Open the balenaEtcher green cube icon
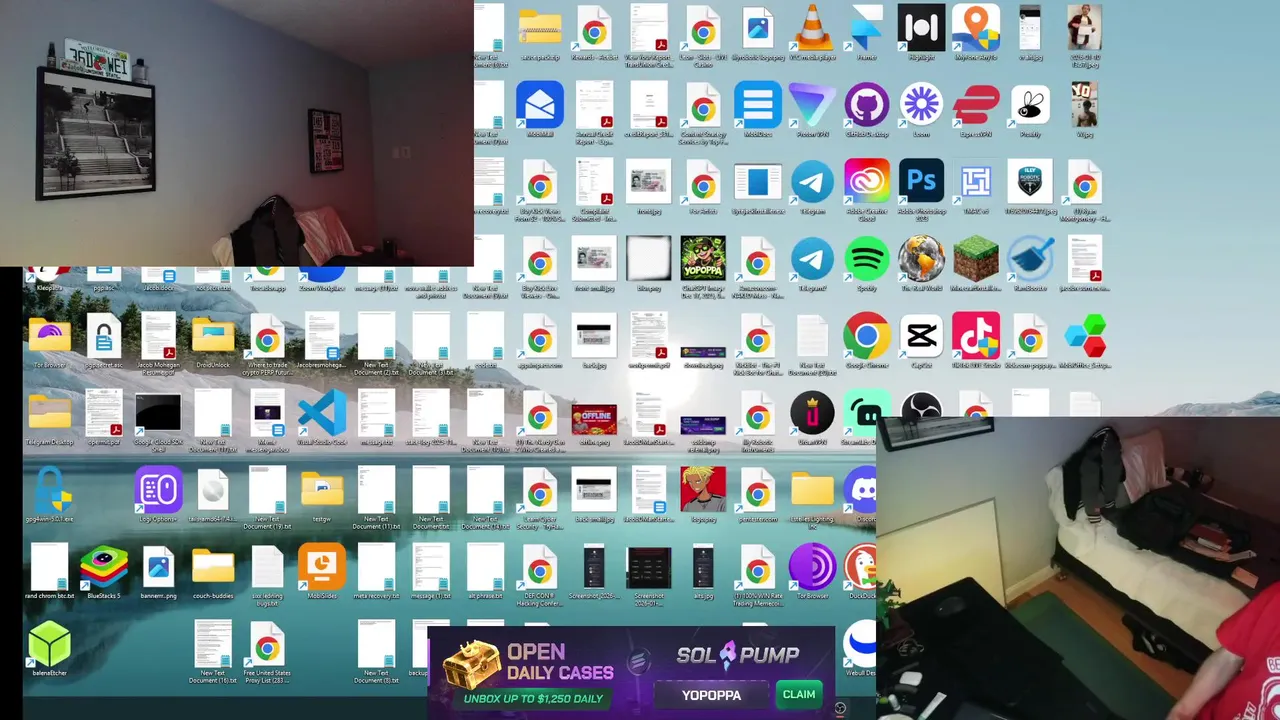Image resolution: width=1280 pixels, height=720 pixels. click(49, 645)
